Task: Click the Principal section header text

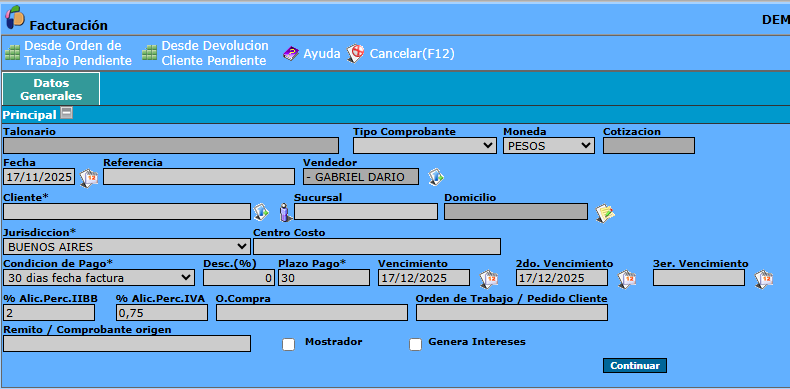Action: (30, 115)
